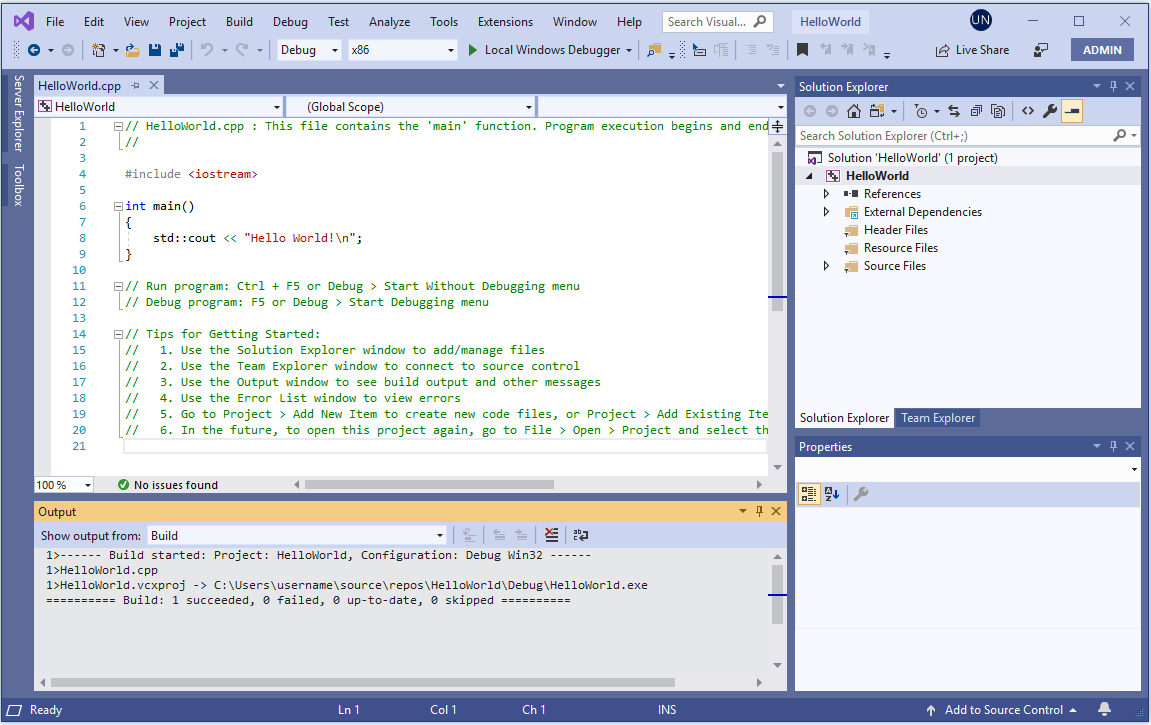Image resolution: width=1151 pixels, height=725 pixels.
Task: Open the New Project icon
Action: click(x=100, y=48)
